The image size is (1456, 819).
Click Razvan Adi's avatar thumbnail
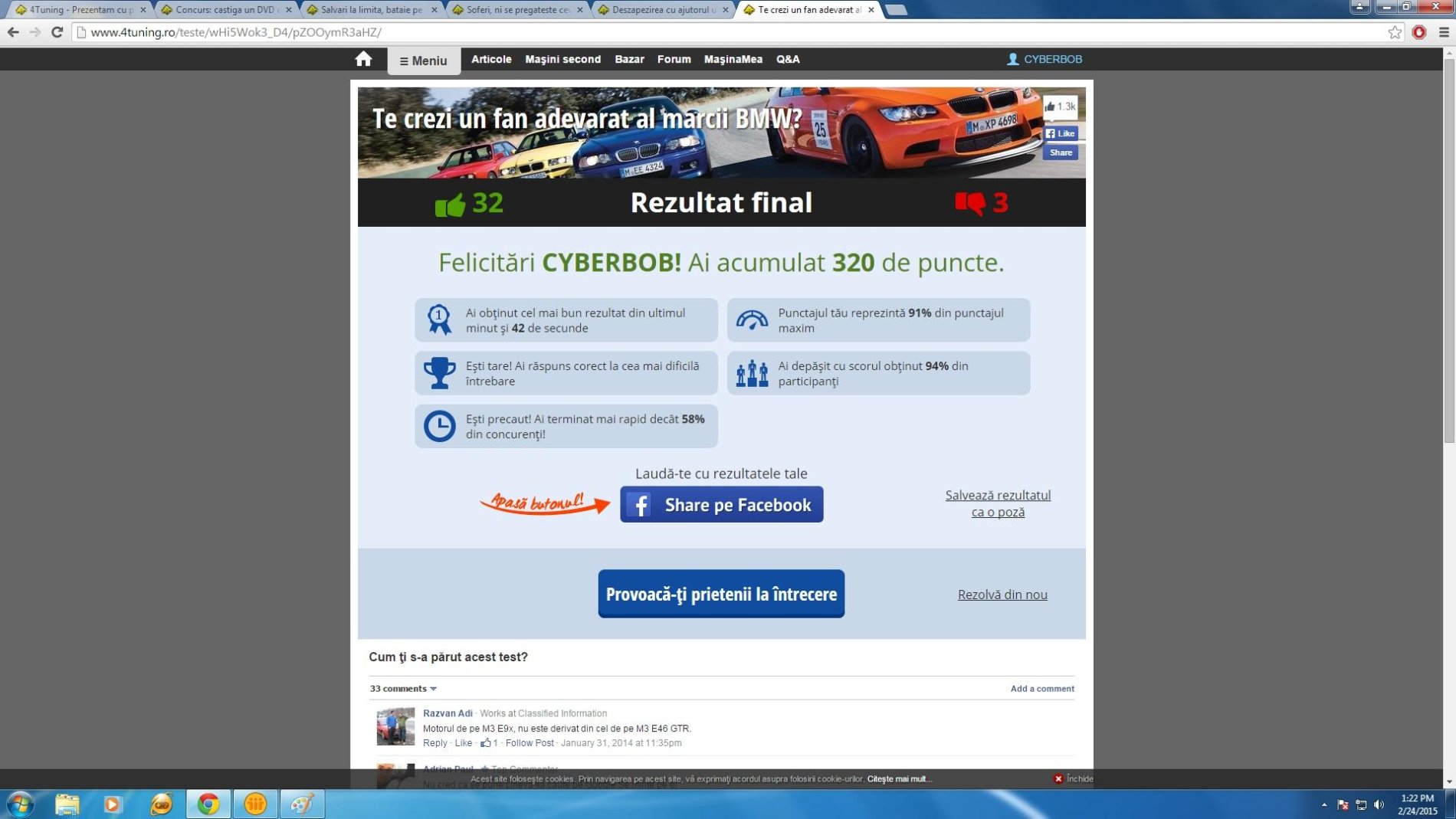395,726
